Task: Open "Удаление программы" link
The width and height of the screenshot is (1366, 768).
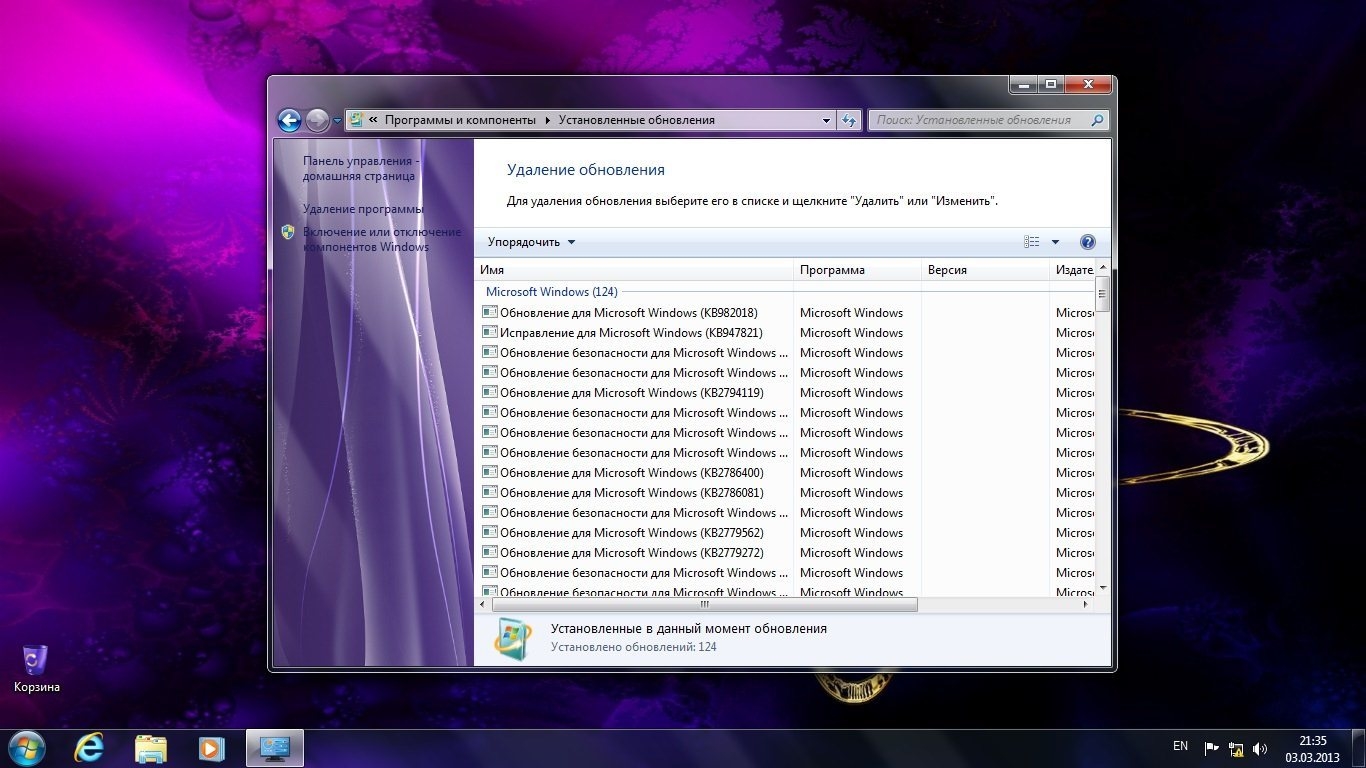Action: [x=363, y=209]
